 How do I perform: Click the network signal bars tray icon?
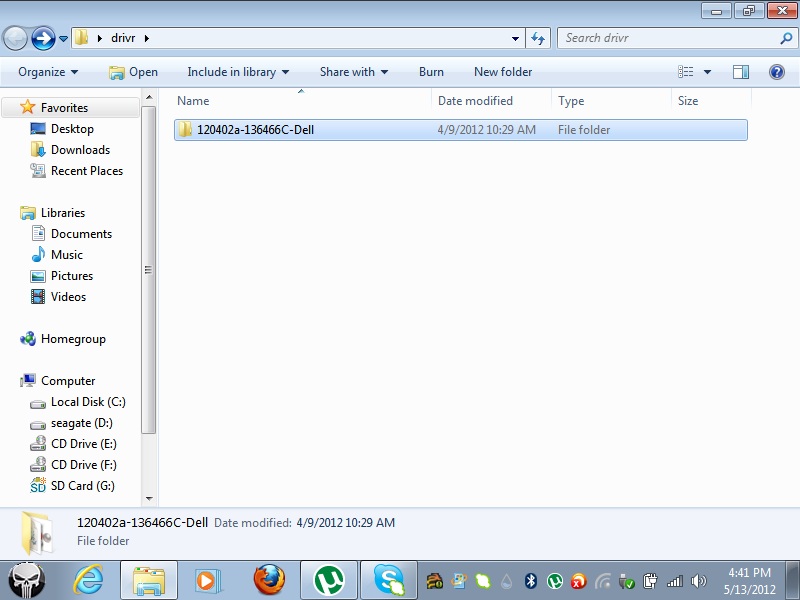pyautogui.click(x=674, y=581)
